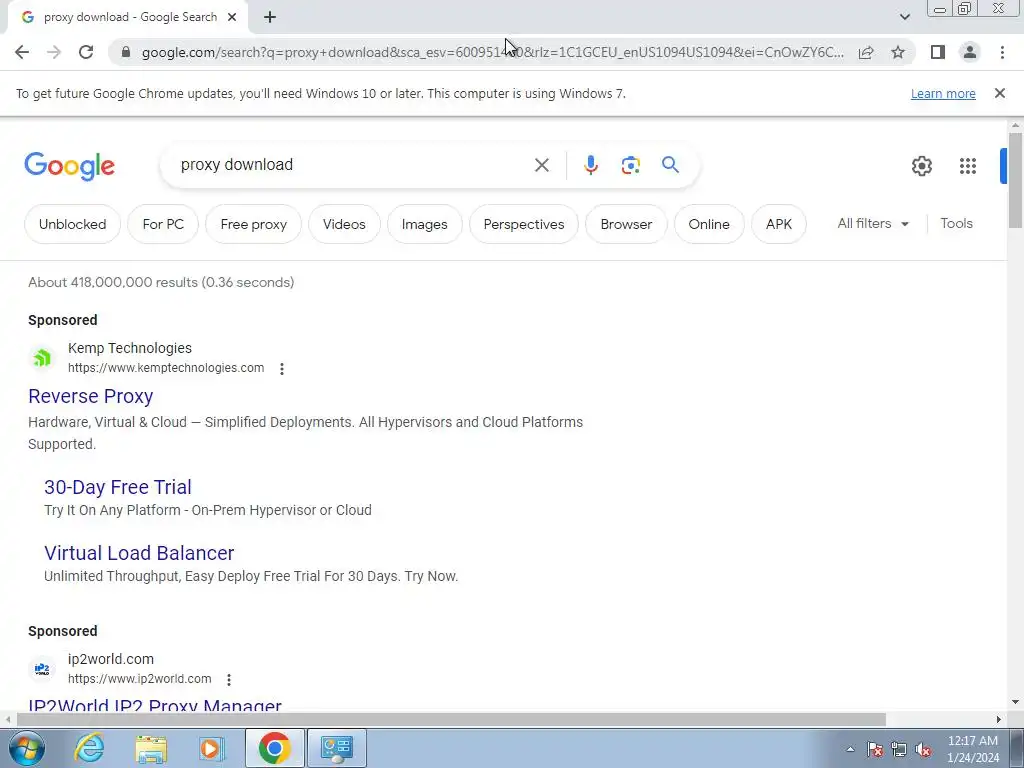1024x768 pixels.
Task: Open the control panel taskbar app
Action: pyautogui.click(x=337, y=748)
